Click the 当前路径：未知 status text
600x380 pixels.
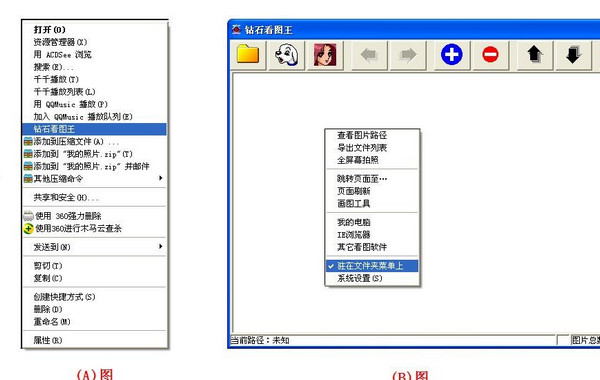pos(260,340)
